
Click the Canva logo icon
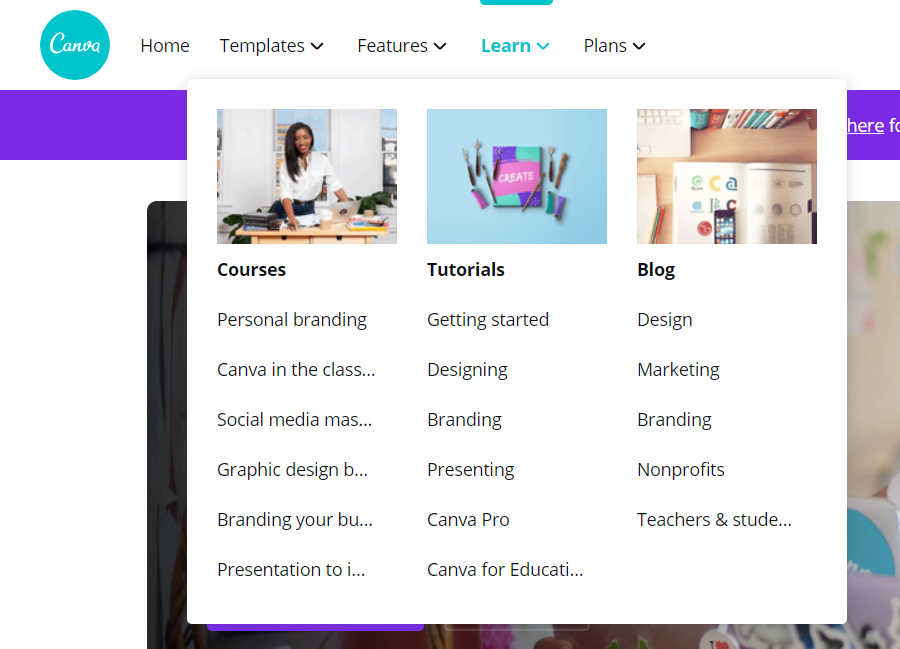coord(75,45)
